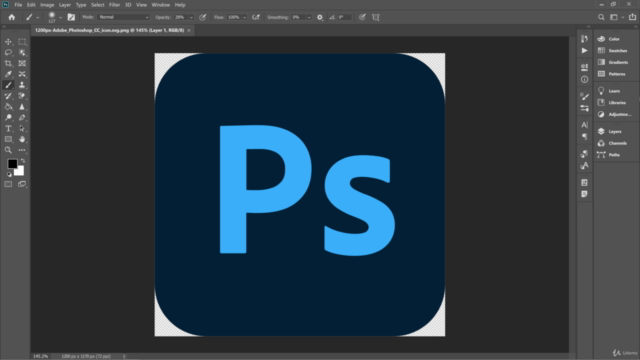Image resolution: width=640 pixels, height=360 pixels.
Task: Open the Brushes panel icon
Action: coord(584,96)
